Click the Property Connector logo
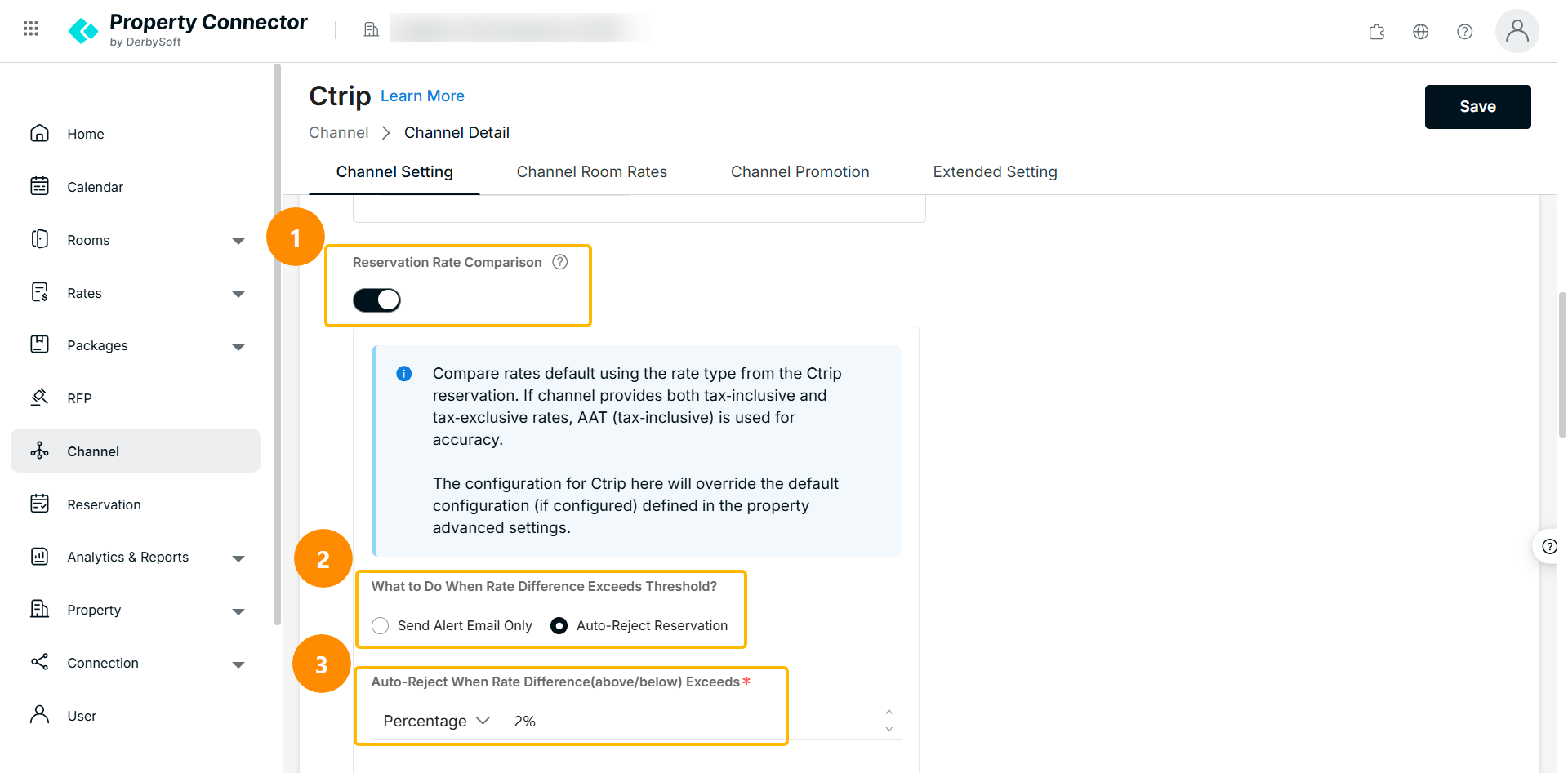Viewport: 1568px width, 773px height. click(x=188, y=30)
